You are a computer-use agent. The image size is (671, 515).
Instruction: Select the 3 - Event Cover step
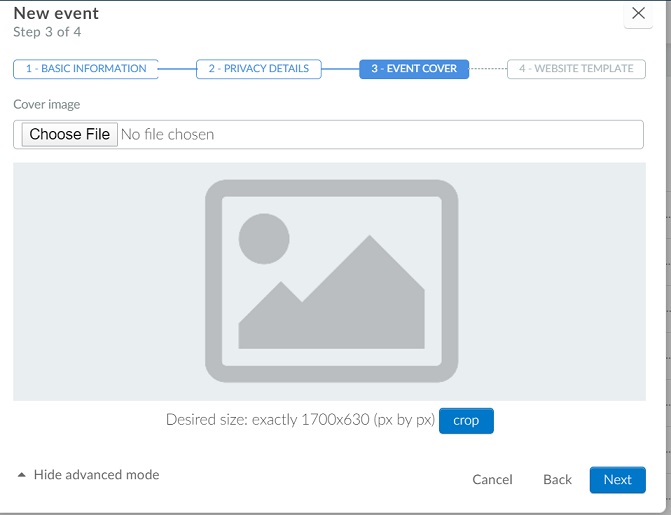pos(414,69)
